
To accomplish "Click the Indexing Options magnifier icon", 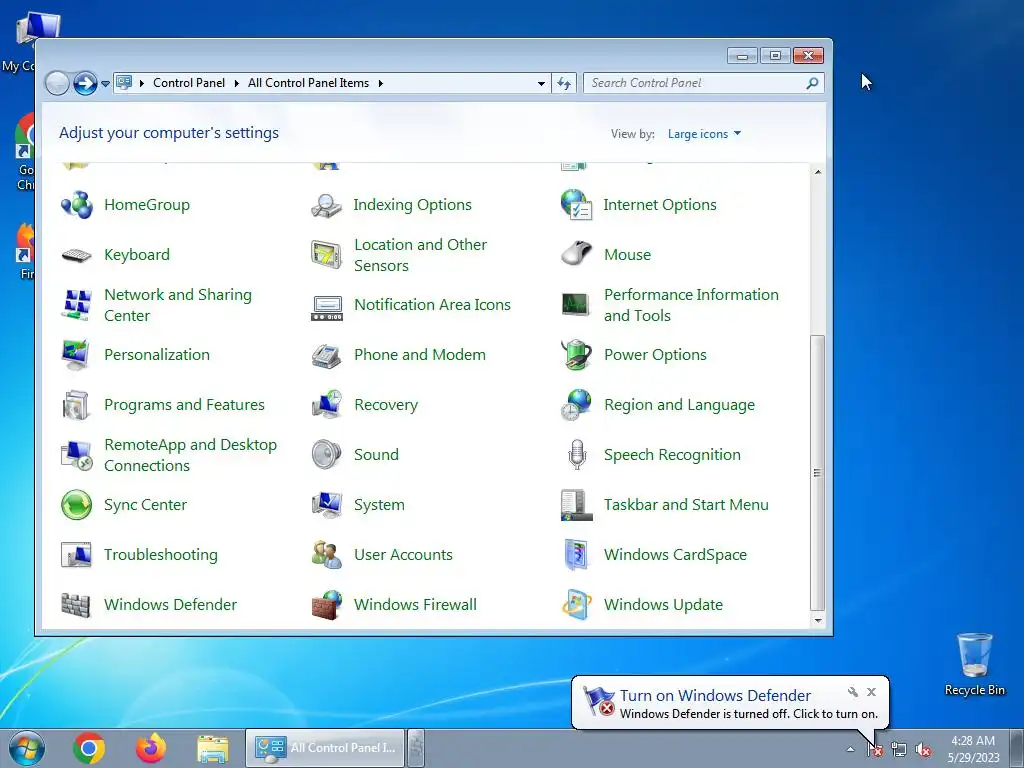I will click(327, 205).
